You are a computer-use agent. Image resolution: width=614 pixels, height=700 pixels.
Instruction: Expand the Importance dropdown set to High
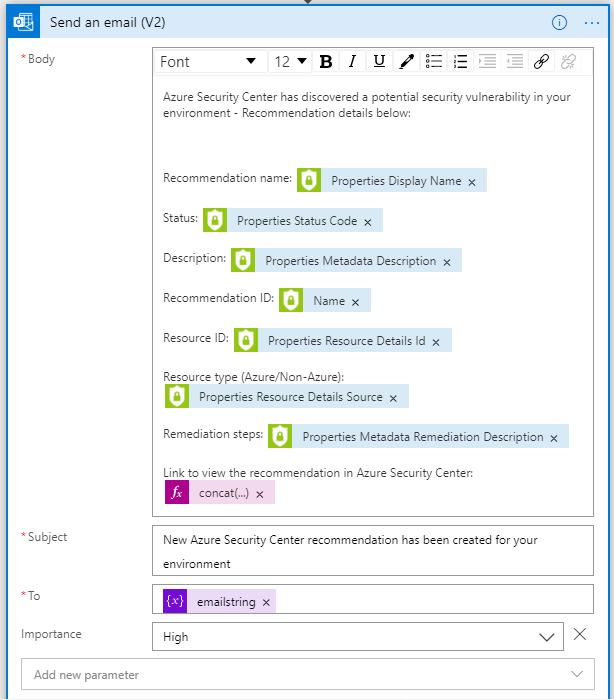click(358, 637)
